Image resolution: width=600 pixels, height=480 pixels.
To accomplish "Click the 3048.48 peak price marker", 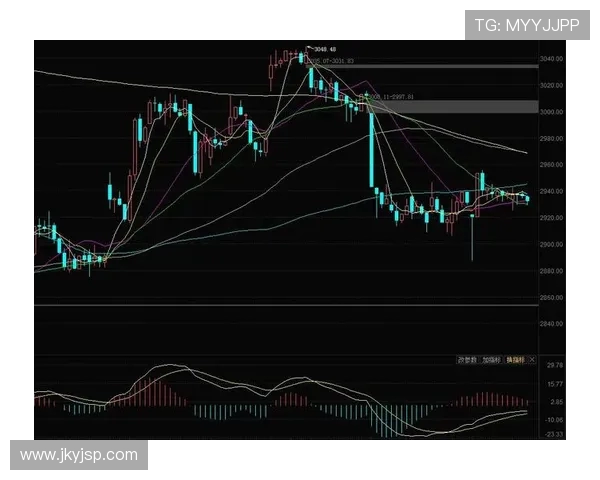I will [x=320, y=48].
